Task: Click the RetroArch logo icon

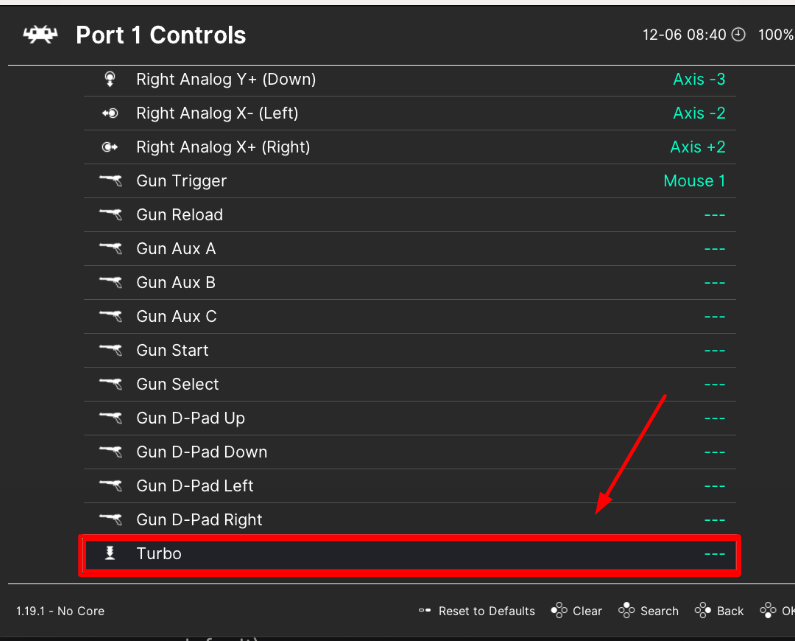Action: point(40,35)
